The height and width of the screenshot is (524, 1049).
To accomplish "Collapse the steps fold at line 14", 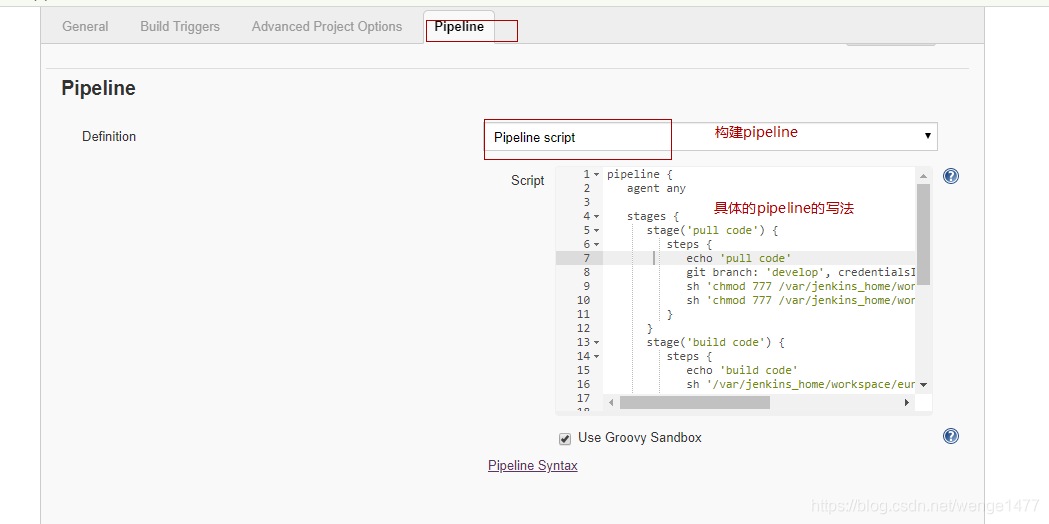I will [596, 357].
